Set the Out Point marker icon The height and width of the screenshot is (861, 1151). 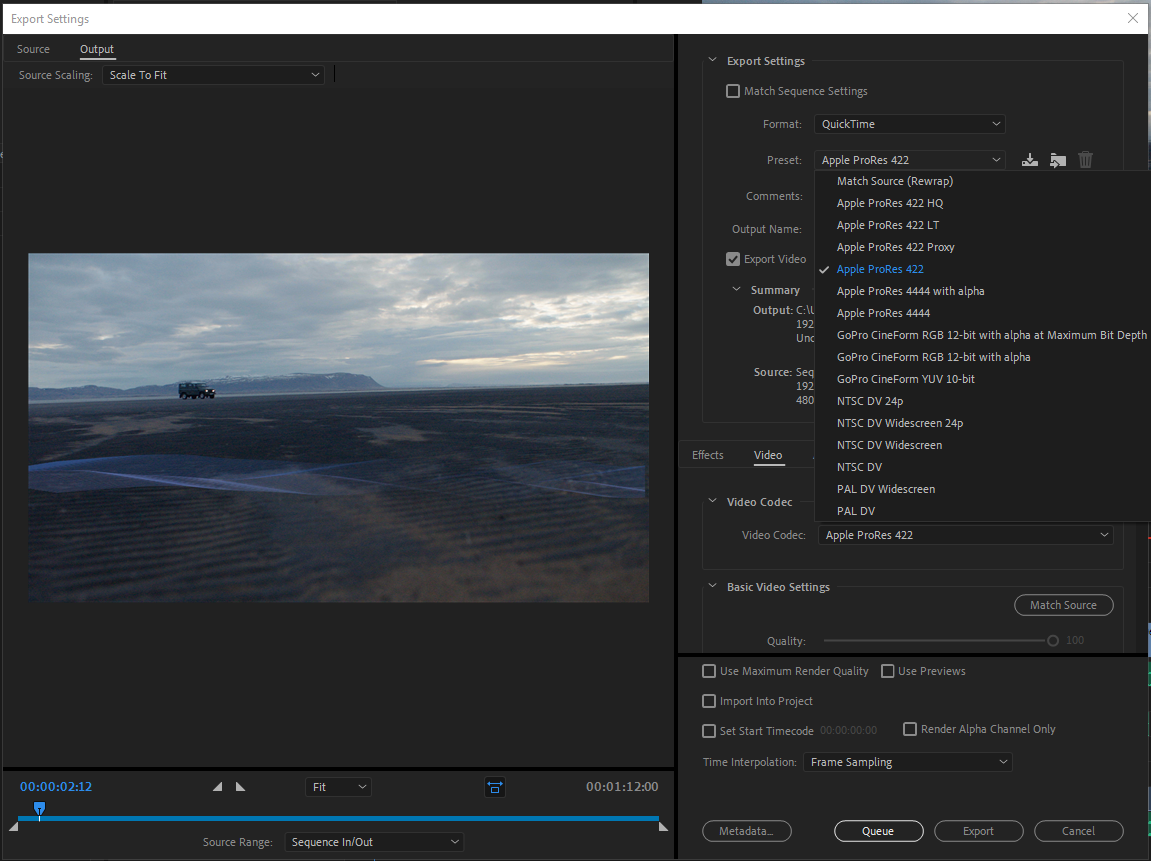click(x=241, y=787)
